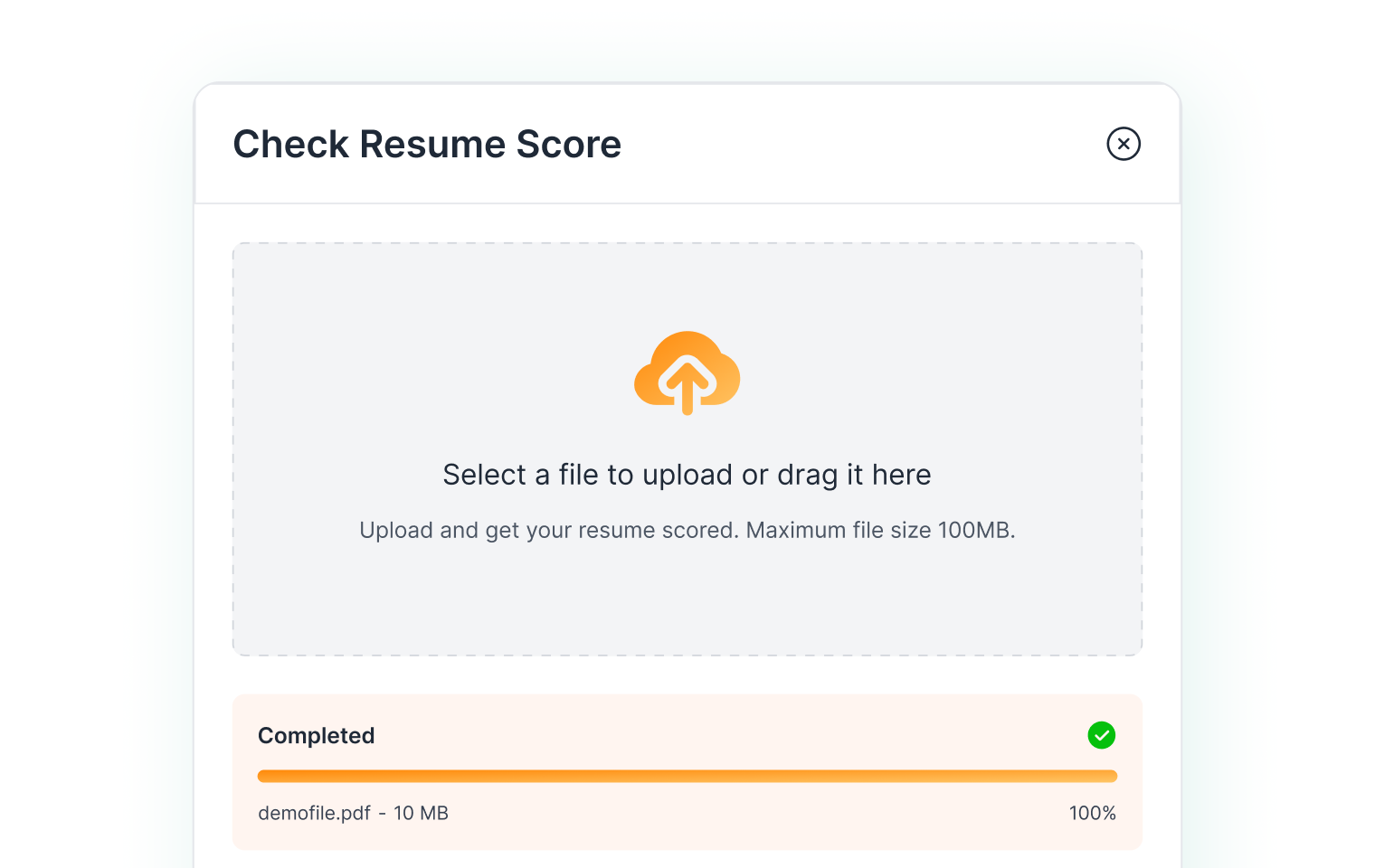The height and width of the screenshot is (868, 1375).
Task: Click the "Check Resume Score" heading
Action: [x=427, y=145]
